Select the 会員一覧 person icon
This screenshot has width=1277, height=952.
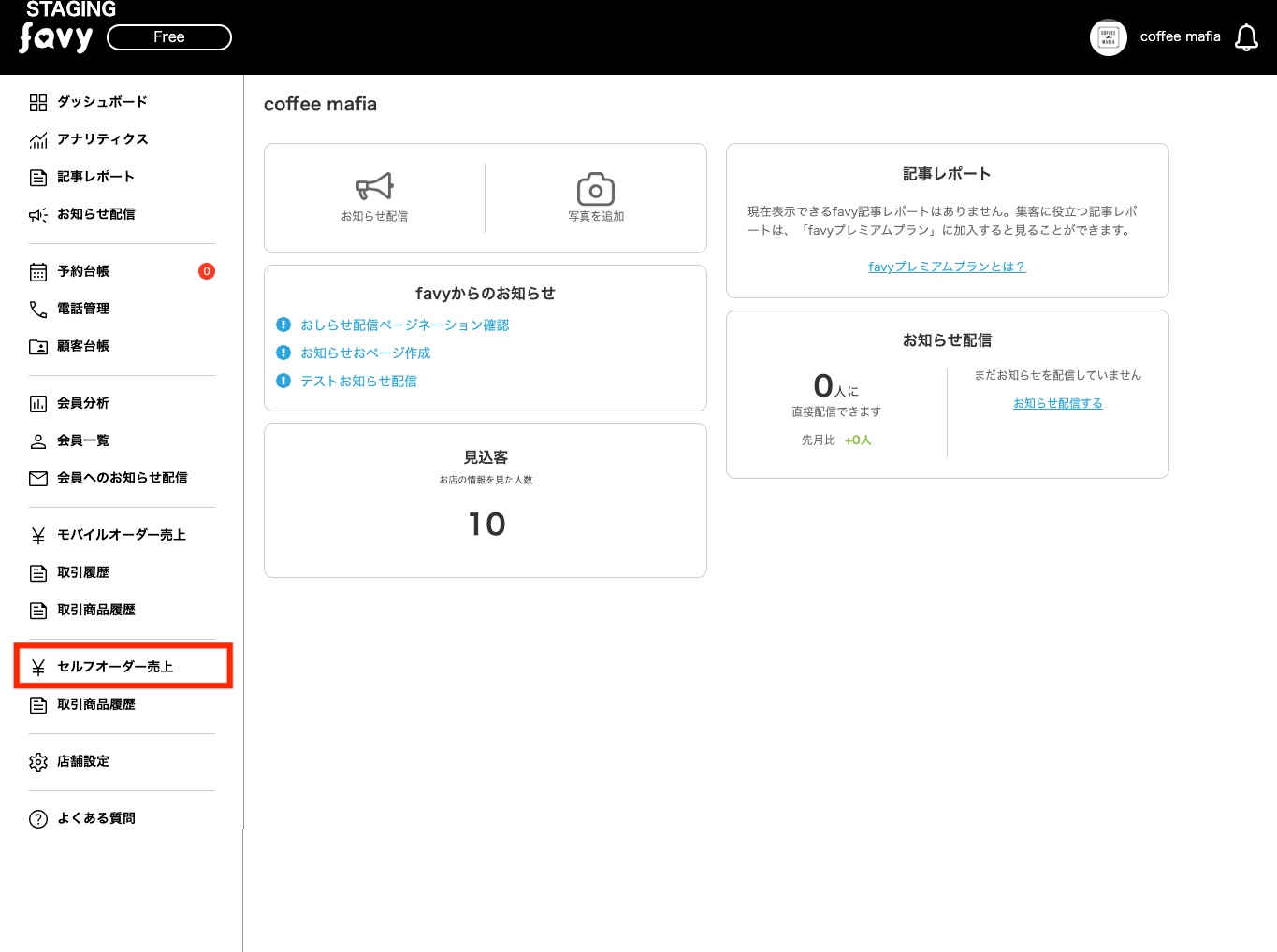point(38,441)
